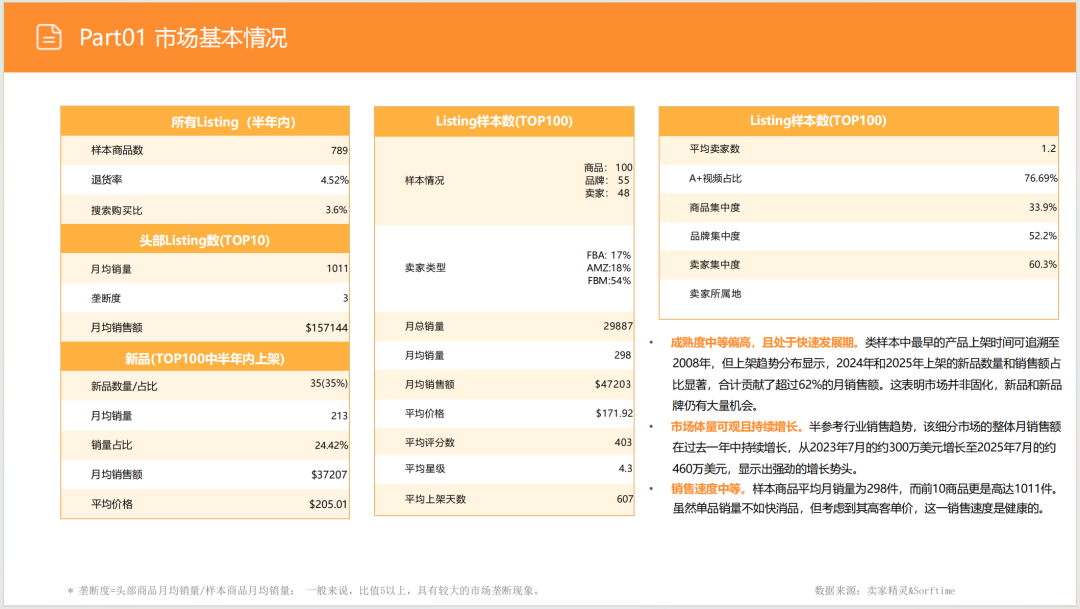Select the '卖家集中度' label

click(715, 265)
